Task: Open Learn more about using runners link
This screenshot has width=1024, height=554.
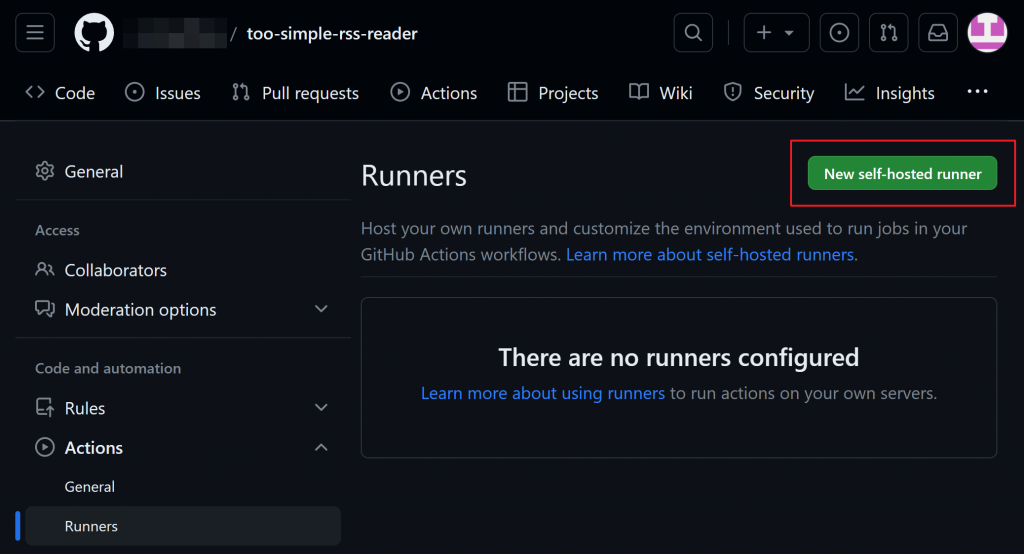Action: 543,393
